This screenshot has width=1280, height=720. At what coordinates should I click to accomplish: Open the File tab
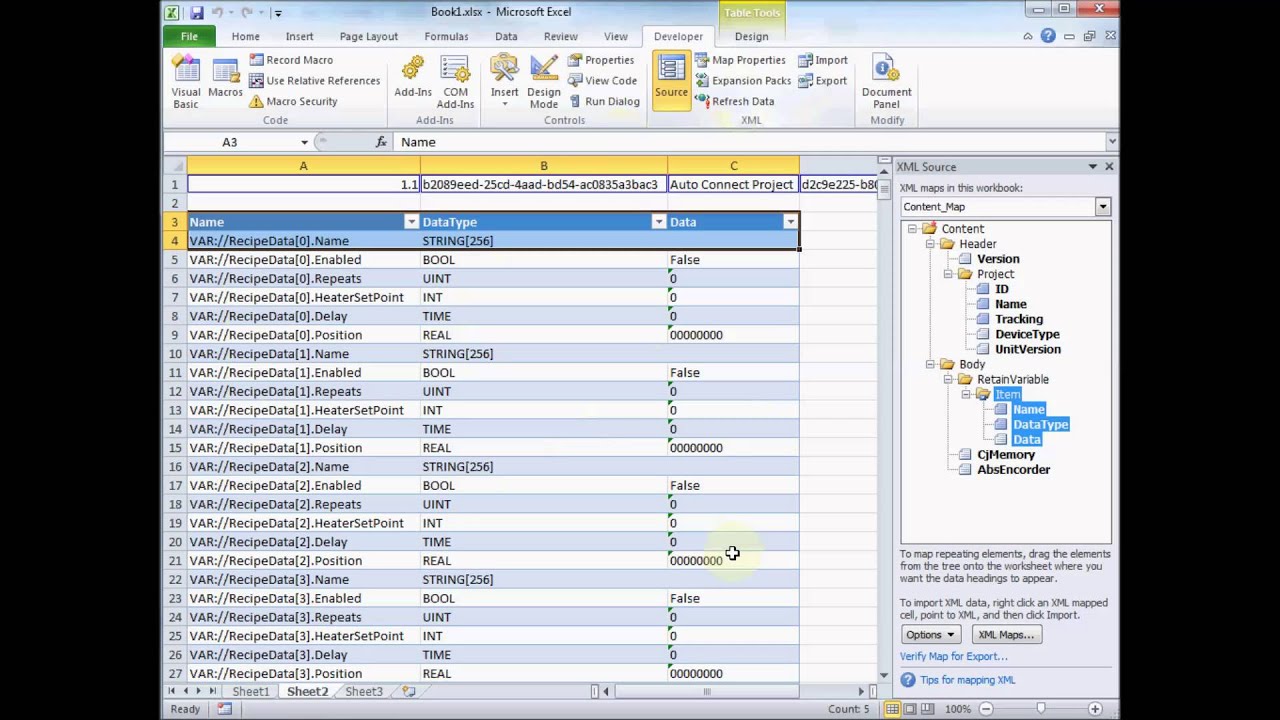click(x=189, y=36)
